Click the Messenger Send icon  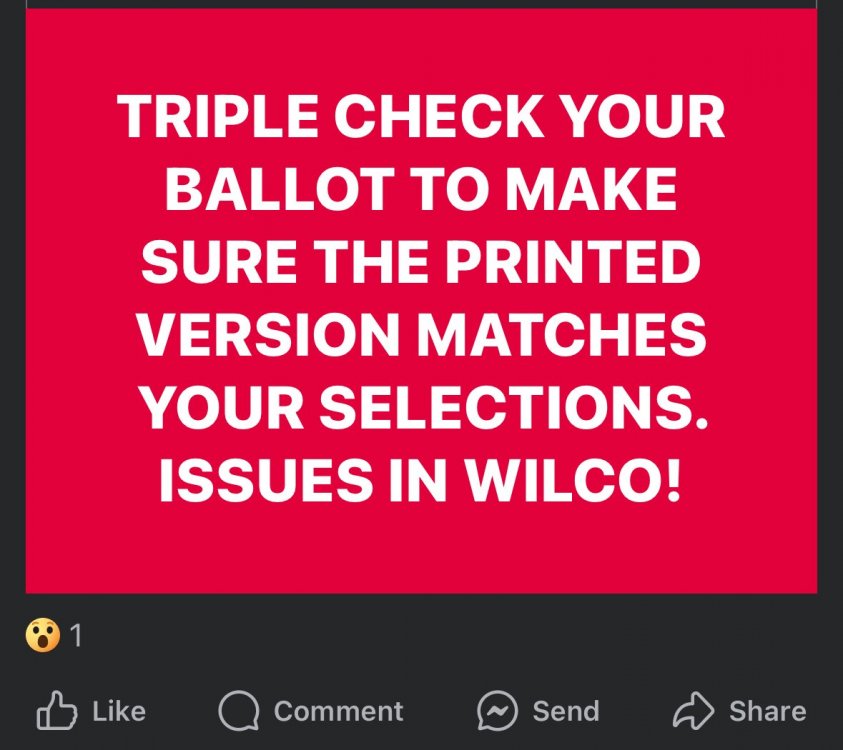click(496, 711)
